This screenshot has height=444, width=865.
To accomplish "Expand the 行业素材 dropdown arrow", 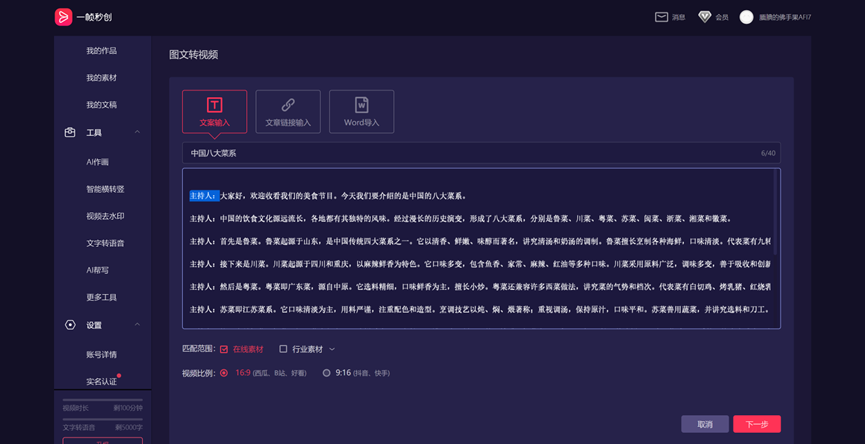I will pos(332,349).
